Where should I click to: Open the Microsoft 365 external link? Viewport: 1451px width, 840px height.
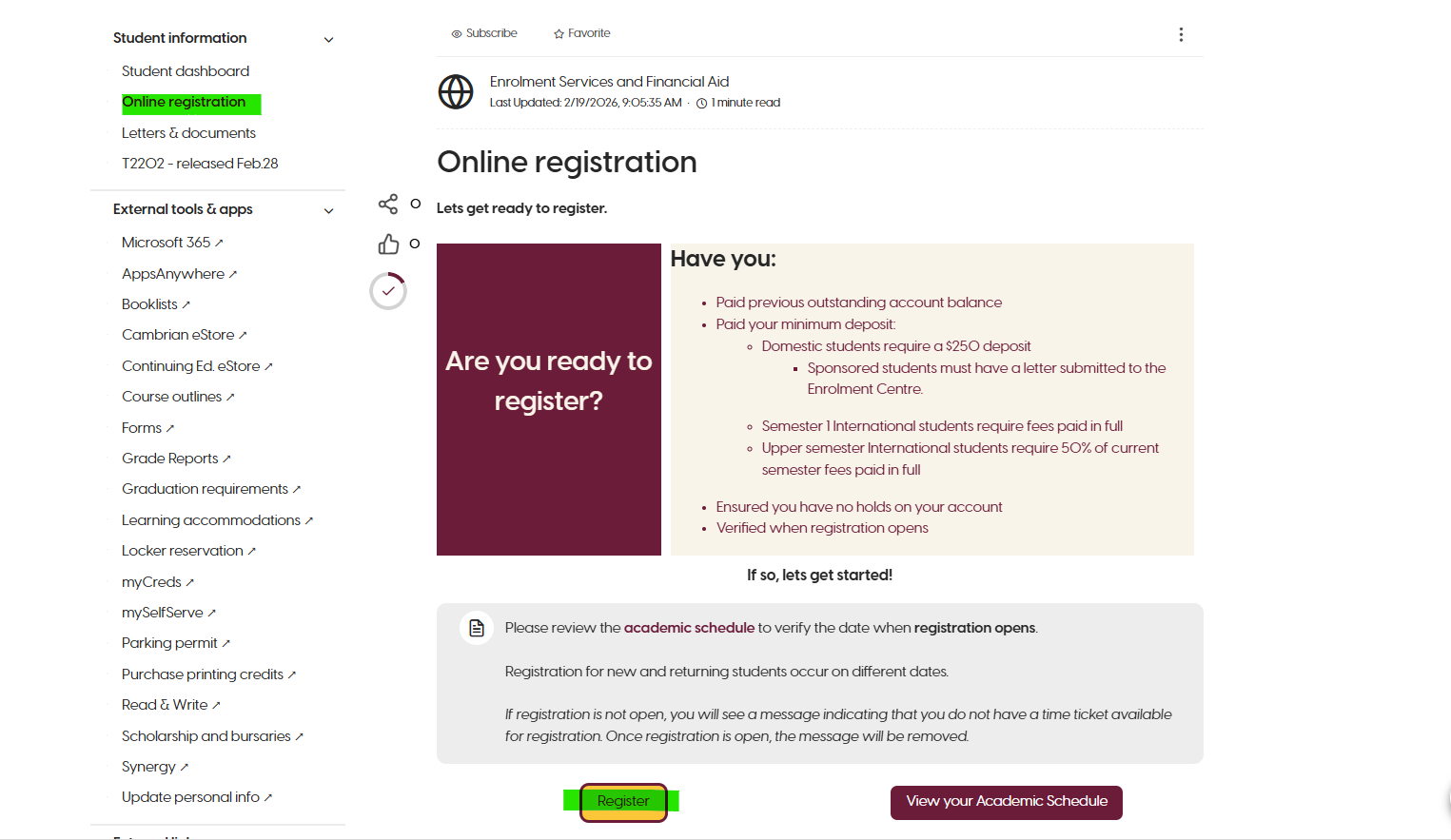(167, 243)
